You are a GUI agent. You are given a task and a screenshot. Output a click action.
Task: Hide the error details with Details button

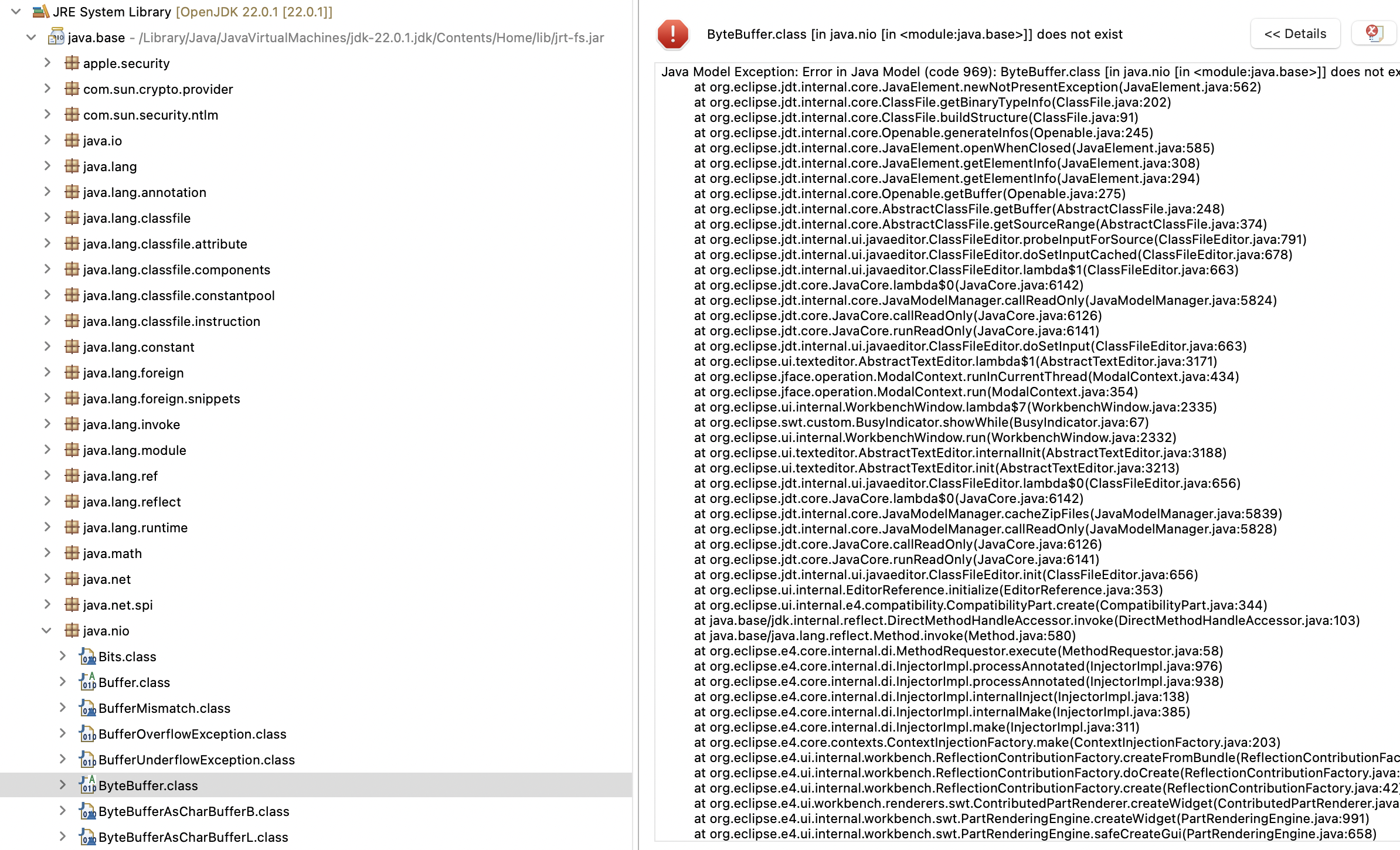click(1295, 34)
